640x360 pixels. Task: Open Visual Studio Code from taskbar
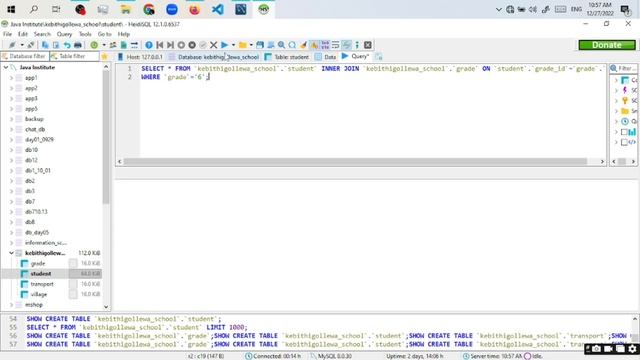[218, 9]
